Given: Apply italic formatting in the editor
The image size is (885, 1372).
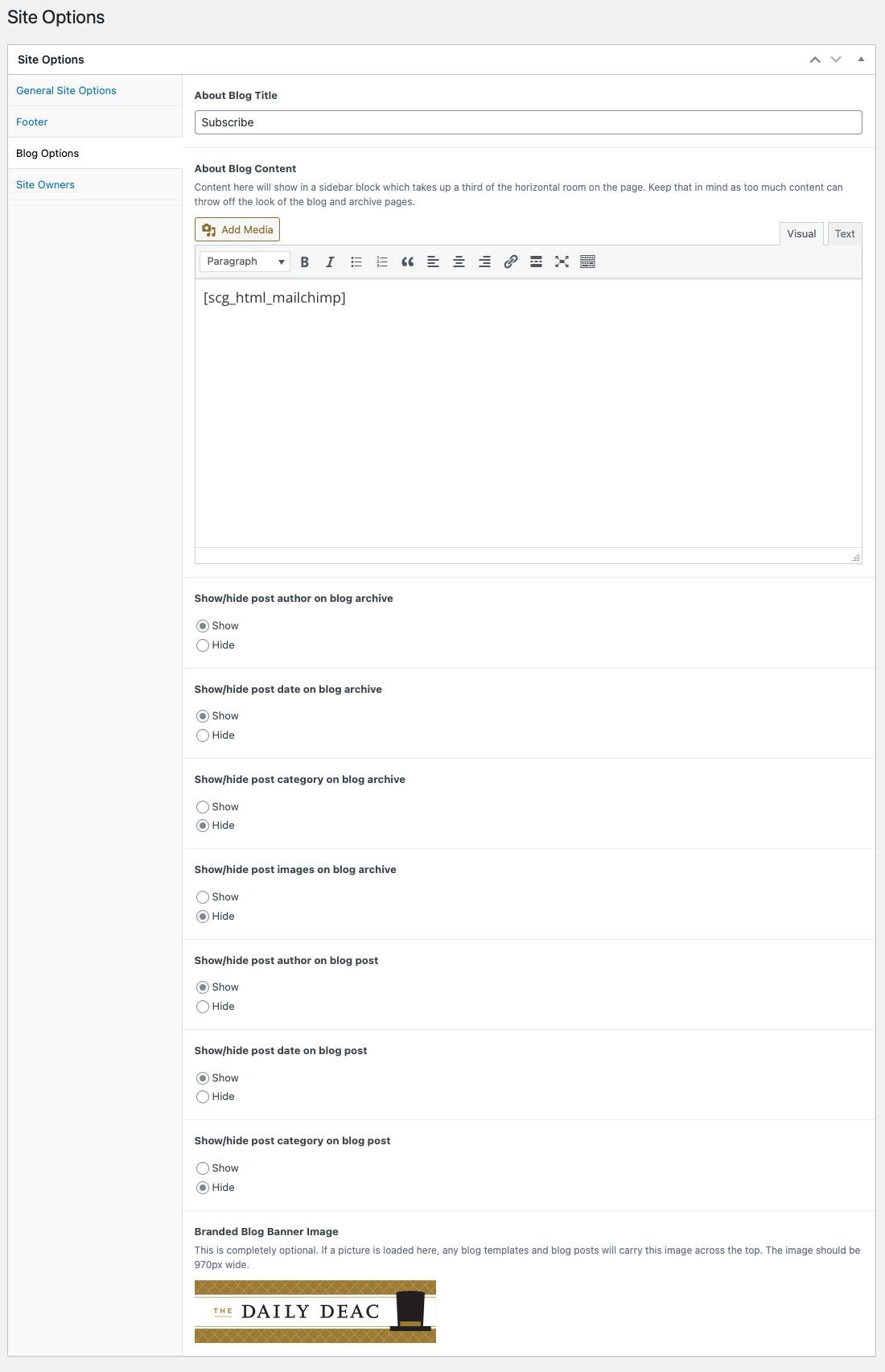Looking at the screenshot, I should pos(330,262).
